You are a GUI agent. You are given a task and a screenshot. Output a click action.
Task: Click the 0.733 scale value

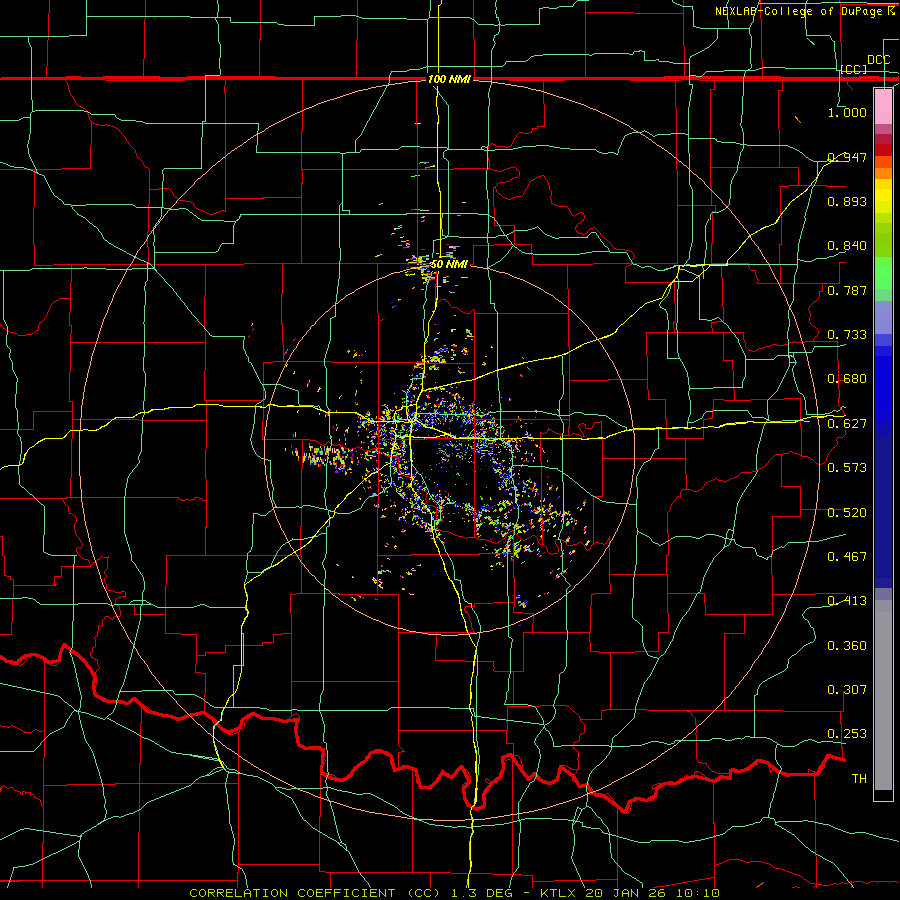coord(847,335)
